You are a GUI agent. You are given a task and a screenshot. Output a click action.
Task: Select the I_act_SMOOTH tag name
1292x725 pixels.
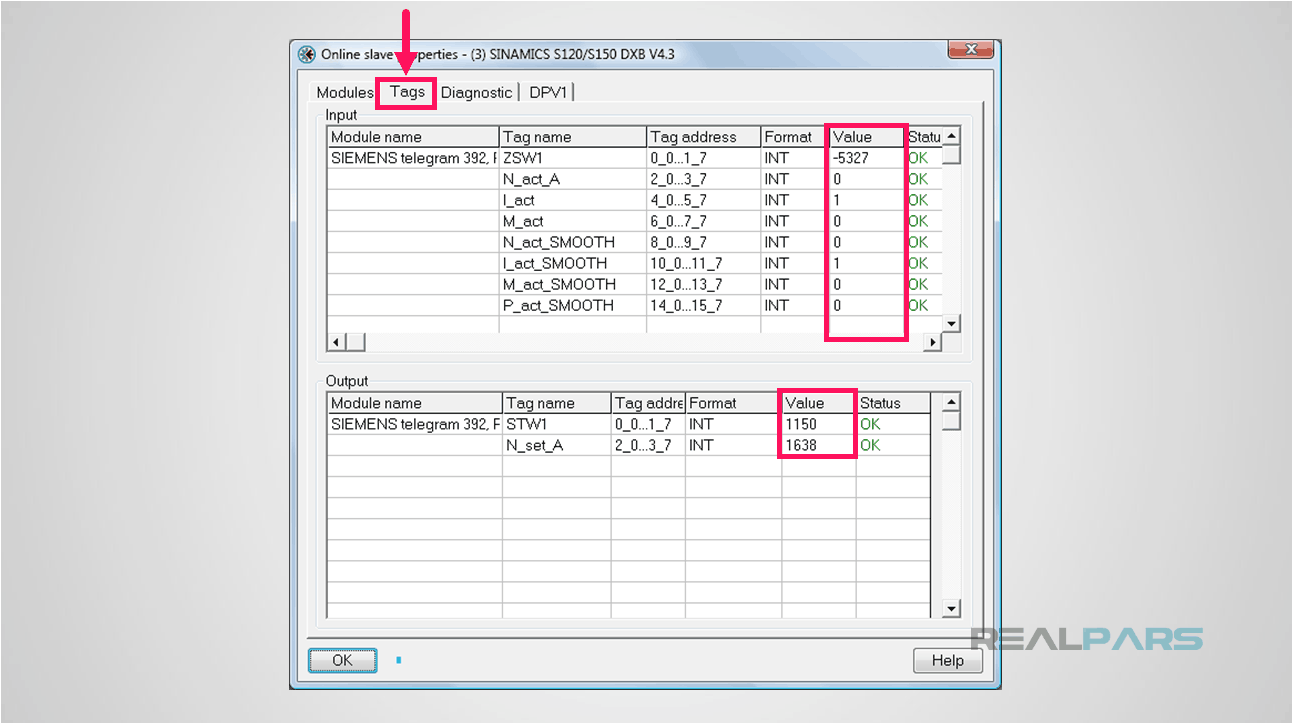(x=555, y=263)
